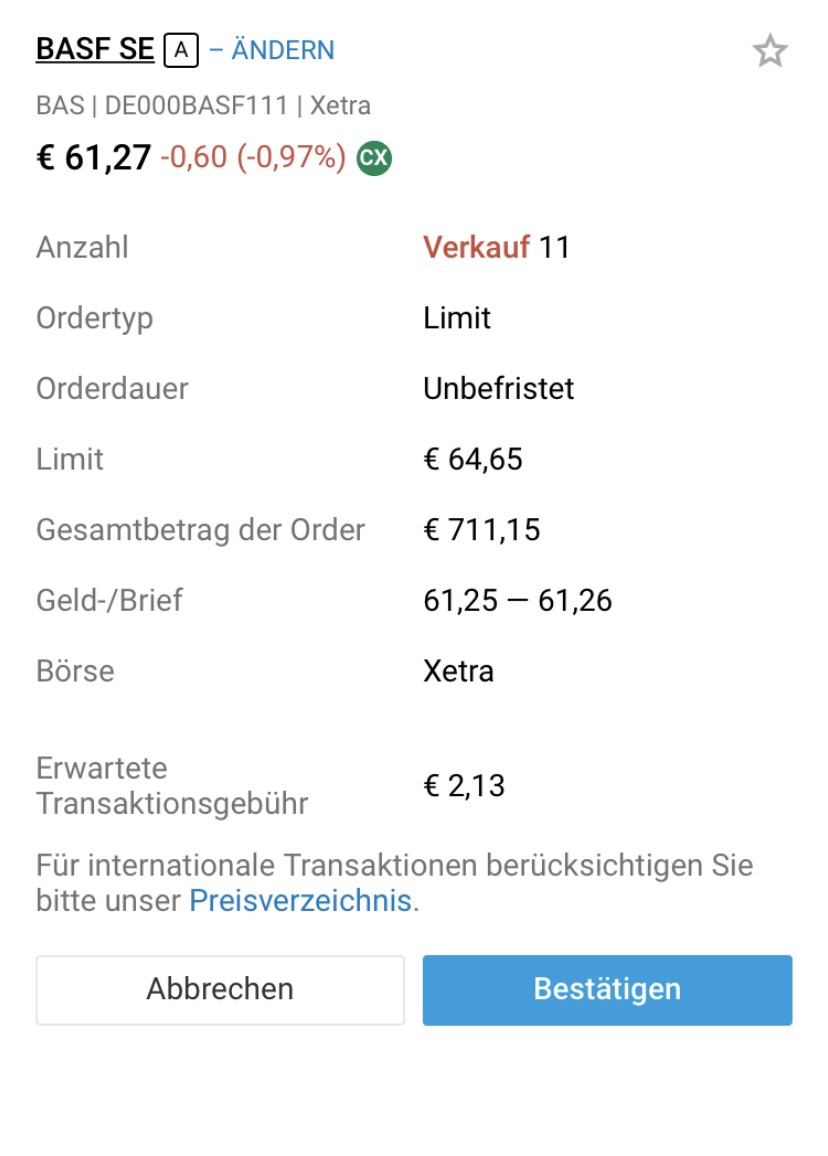Image resolution: width=828 pixels, height=1156 pixels.
Task: Click the limit price € 64,65
Action: pos(473,459)
